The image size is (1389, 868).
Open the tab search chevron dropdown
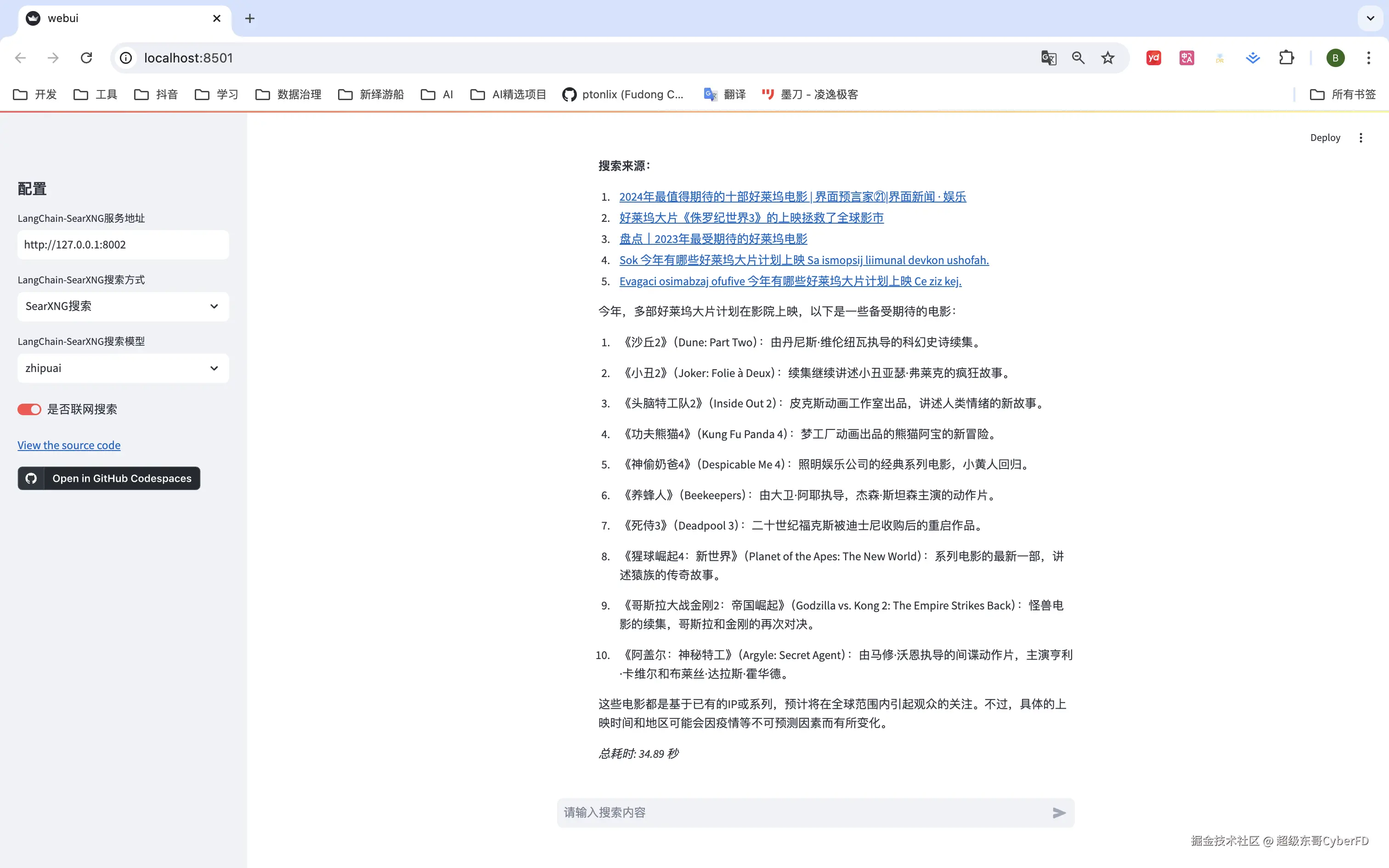[x=1370, y=18]
